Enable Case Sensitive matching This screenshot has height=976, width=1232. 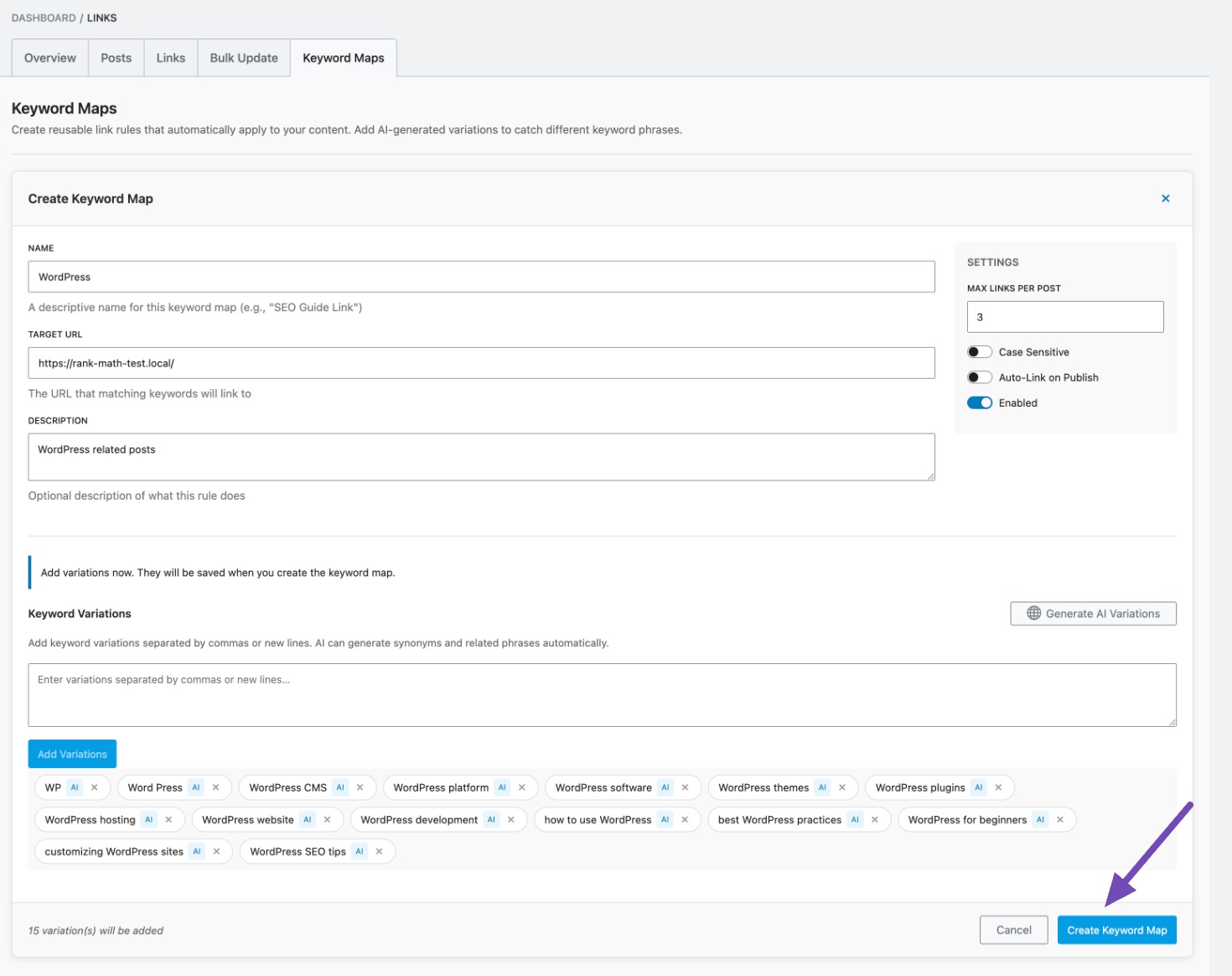979,351
